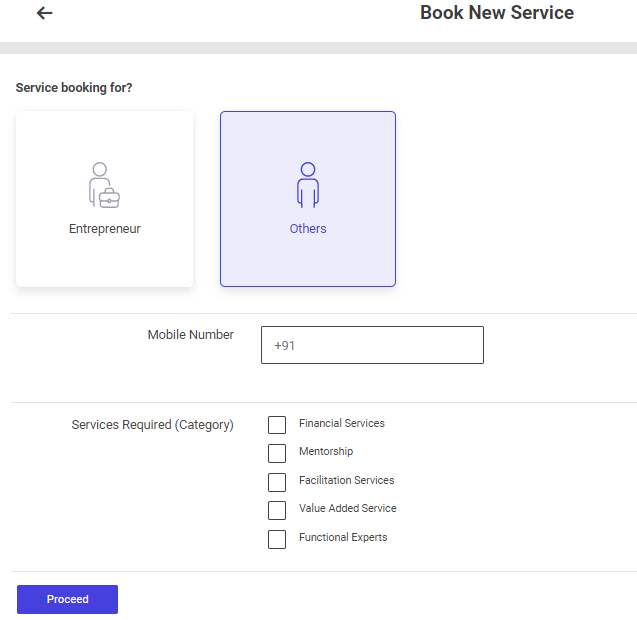The width and height of the screenshot is (637, 620).
Task: Focus the Mobile Number input field
Action: (x=372, y=345)
